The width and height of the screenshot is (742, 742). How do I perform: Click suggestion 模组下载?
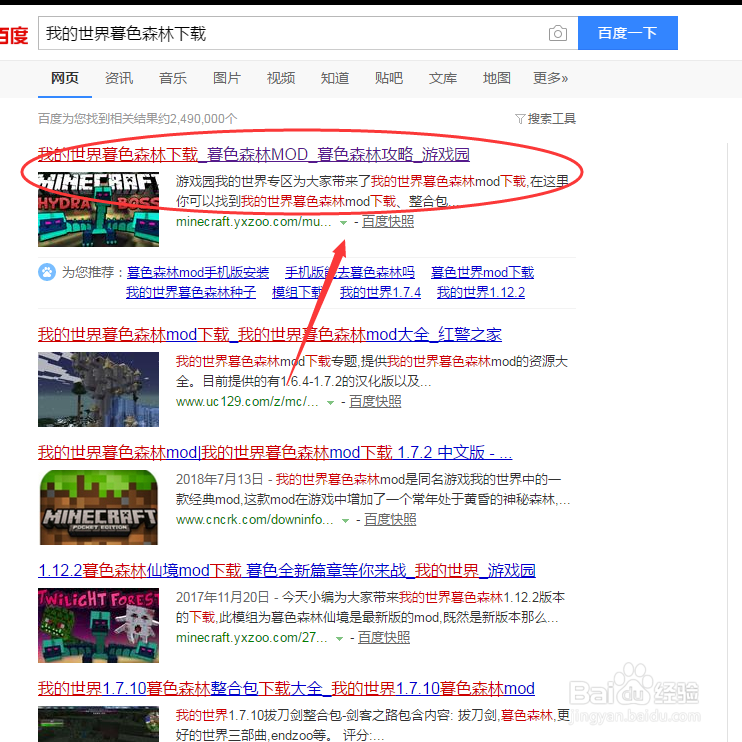coord(298,292)
